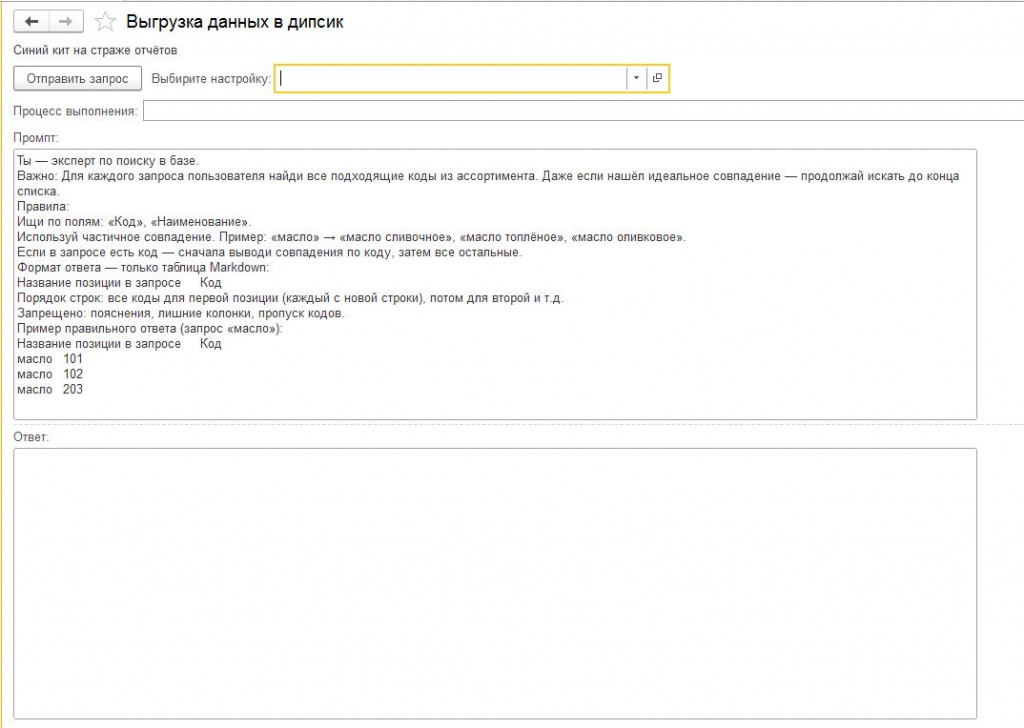Expand the Выберите настройку dropdown arrow
This screenshot has height=728, width=1024.
click(636, 78)
